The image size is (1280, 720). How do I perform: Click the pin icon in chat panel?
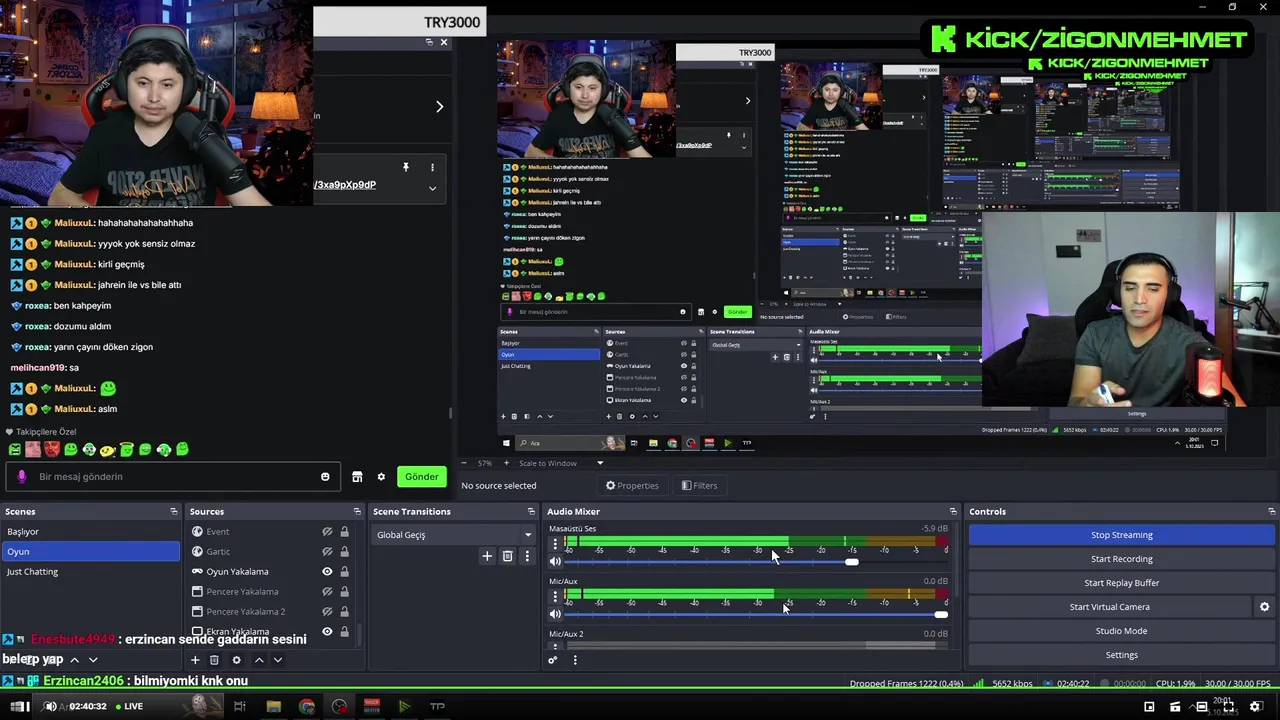click(406, 167)
